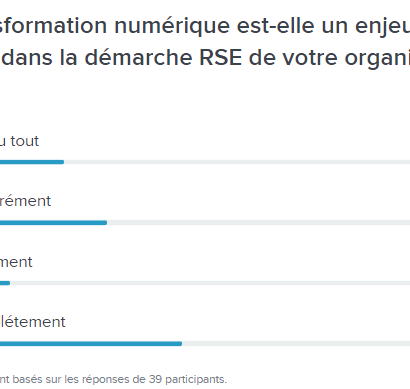
Task: Click the word 'numérique' in the poll title
Action: pyautogui.click(x=172, y=27)
